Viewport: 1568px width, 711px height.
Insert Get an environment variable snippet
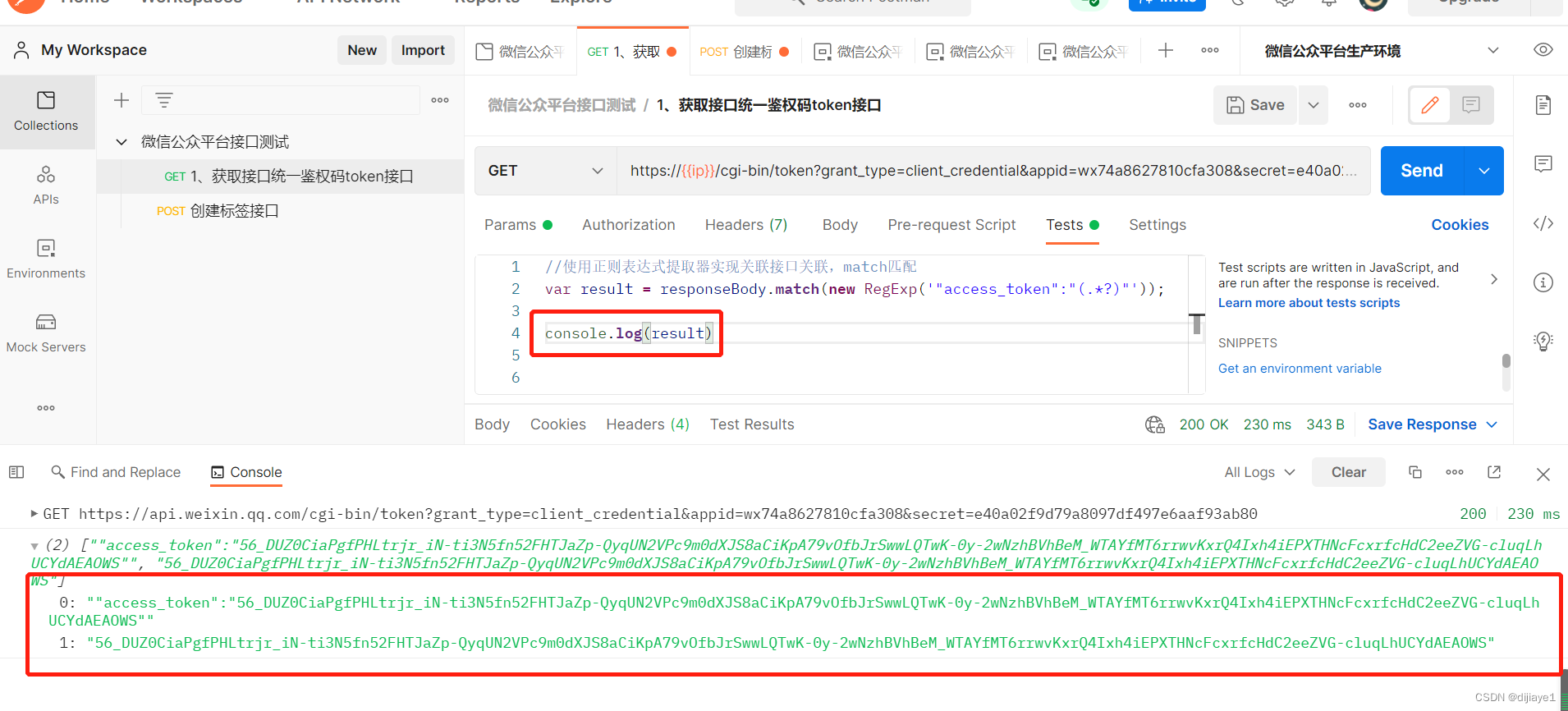1300,369
